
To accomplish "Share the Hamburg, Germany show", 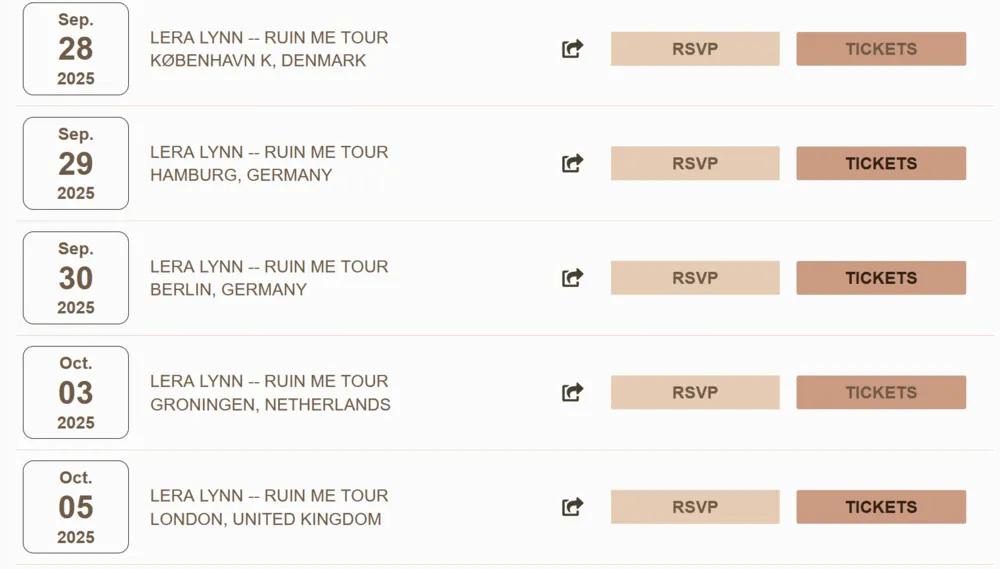I will [x=572, y=163].
